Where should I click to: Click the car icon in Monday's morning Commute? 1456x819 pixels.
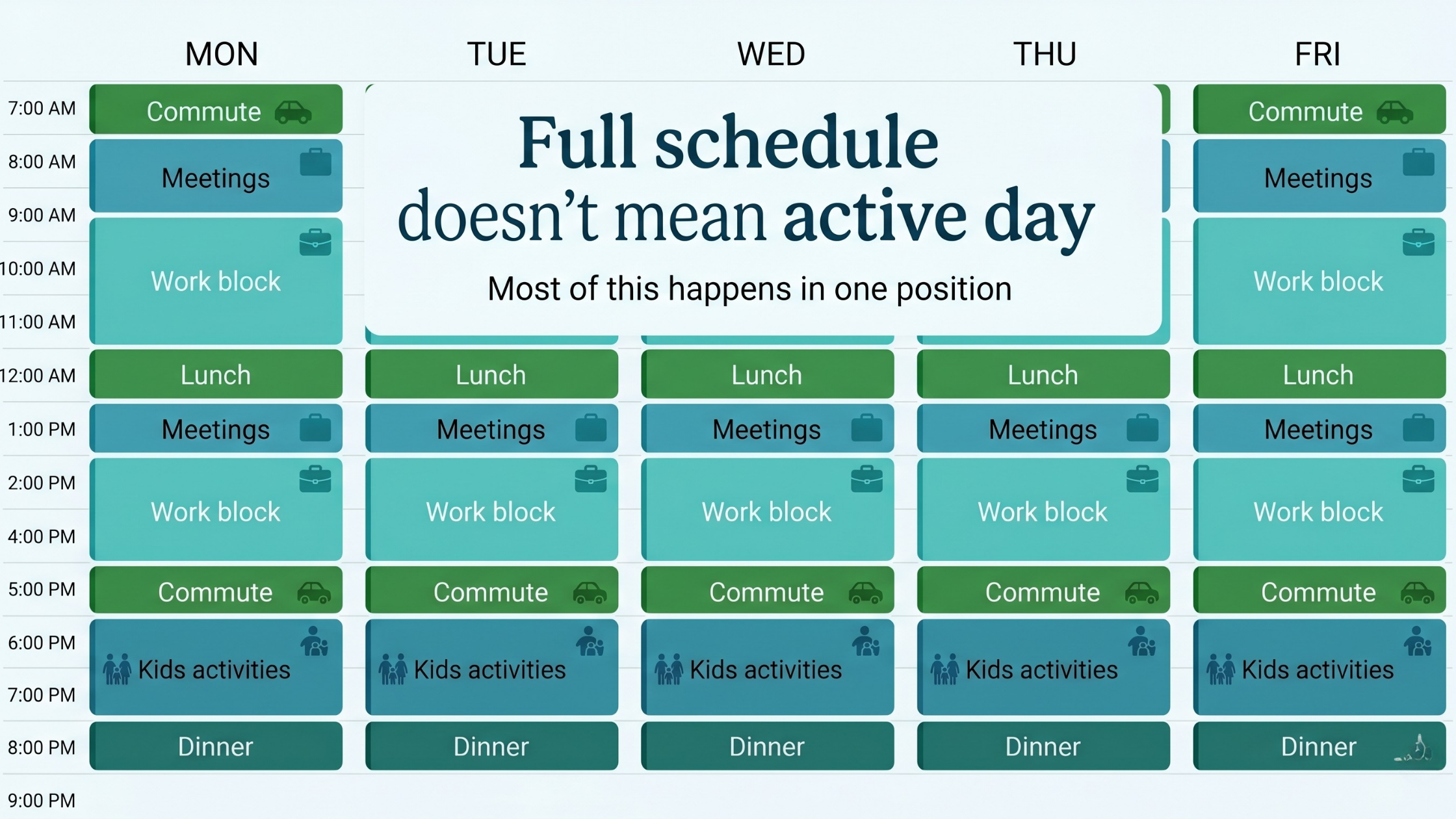[293, 112]
